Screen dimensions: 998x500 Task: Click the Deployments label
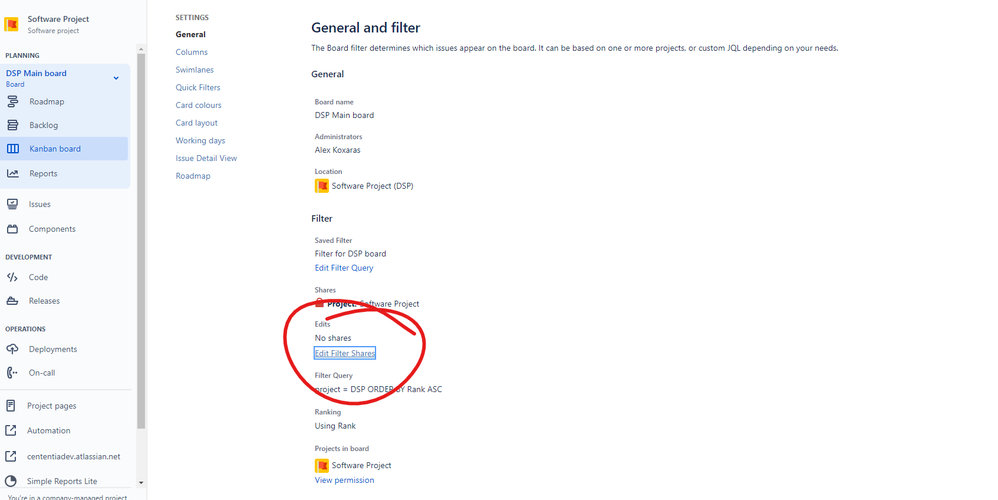[53, 349]
